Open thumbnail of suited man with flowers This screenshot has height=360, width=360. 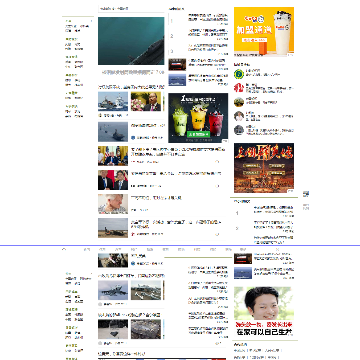[146, 101]
